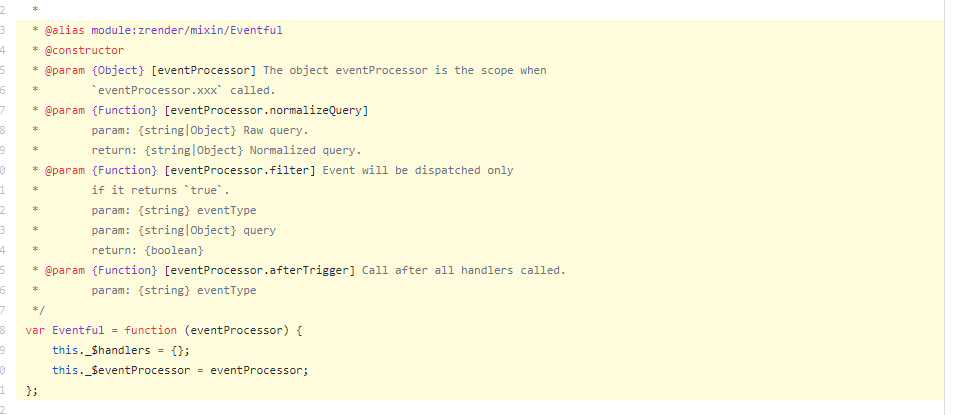This screenshot has height=415, width=959.
Task: Click the 'var' keyword
Action: click(35, 330)
